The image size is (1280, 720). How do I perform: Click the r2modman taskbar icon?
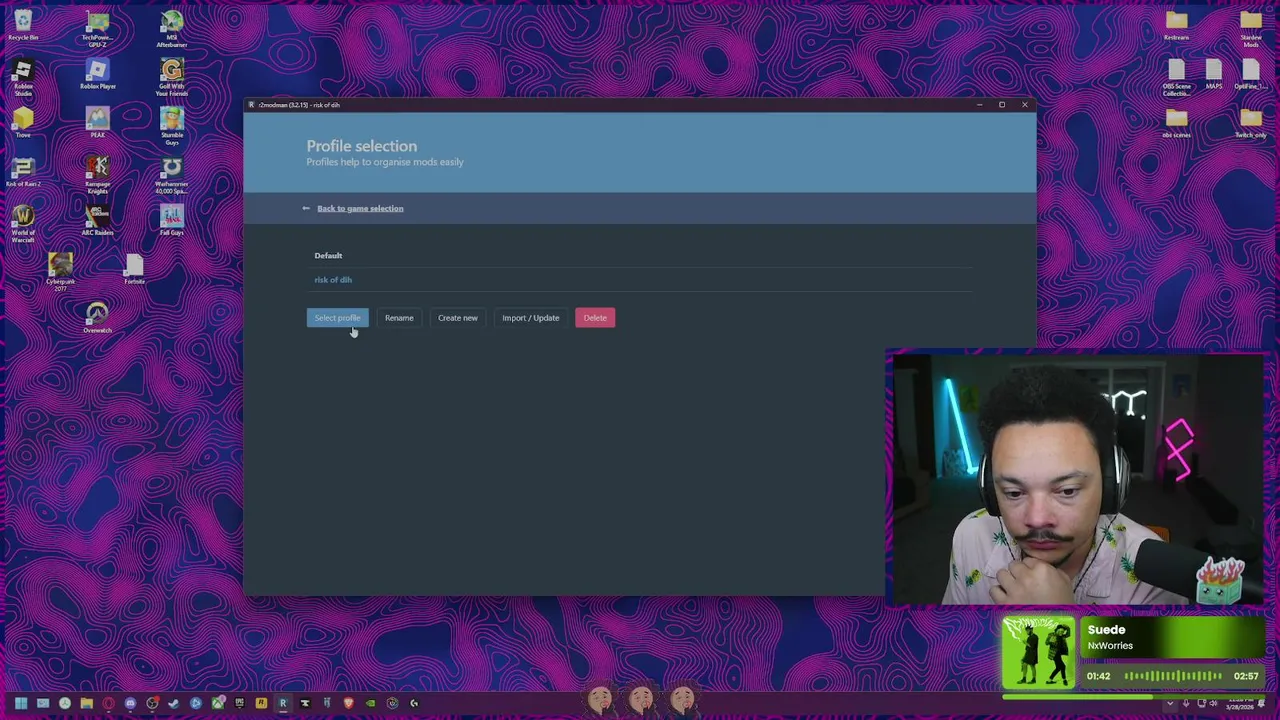click(x=283, y=703)
